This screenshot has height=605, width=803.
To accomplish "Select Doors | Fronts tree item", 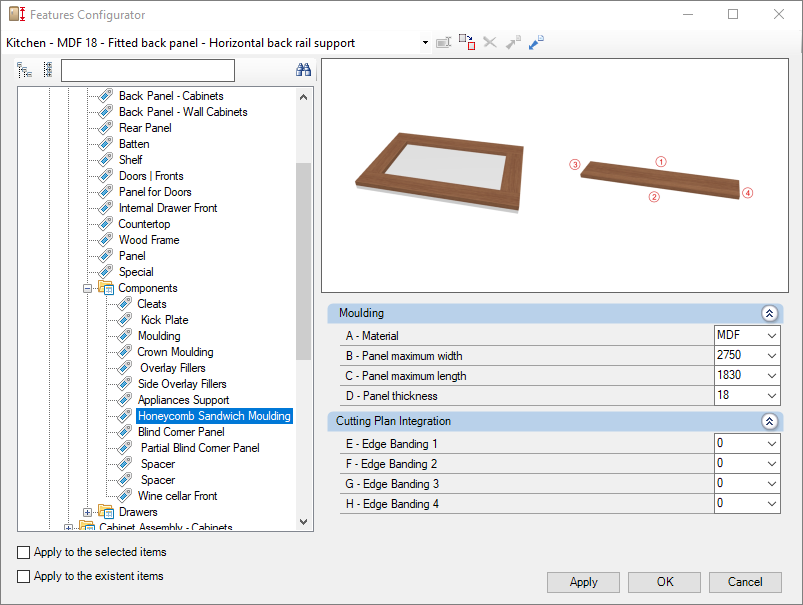I will [151, 176].
